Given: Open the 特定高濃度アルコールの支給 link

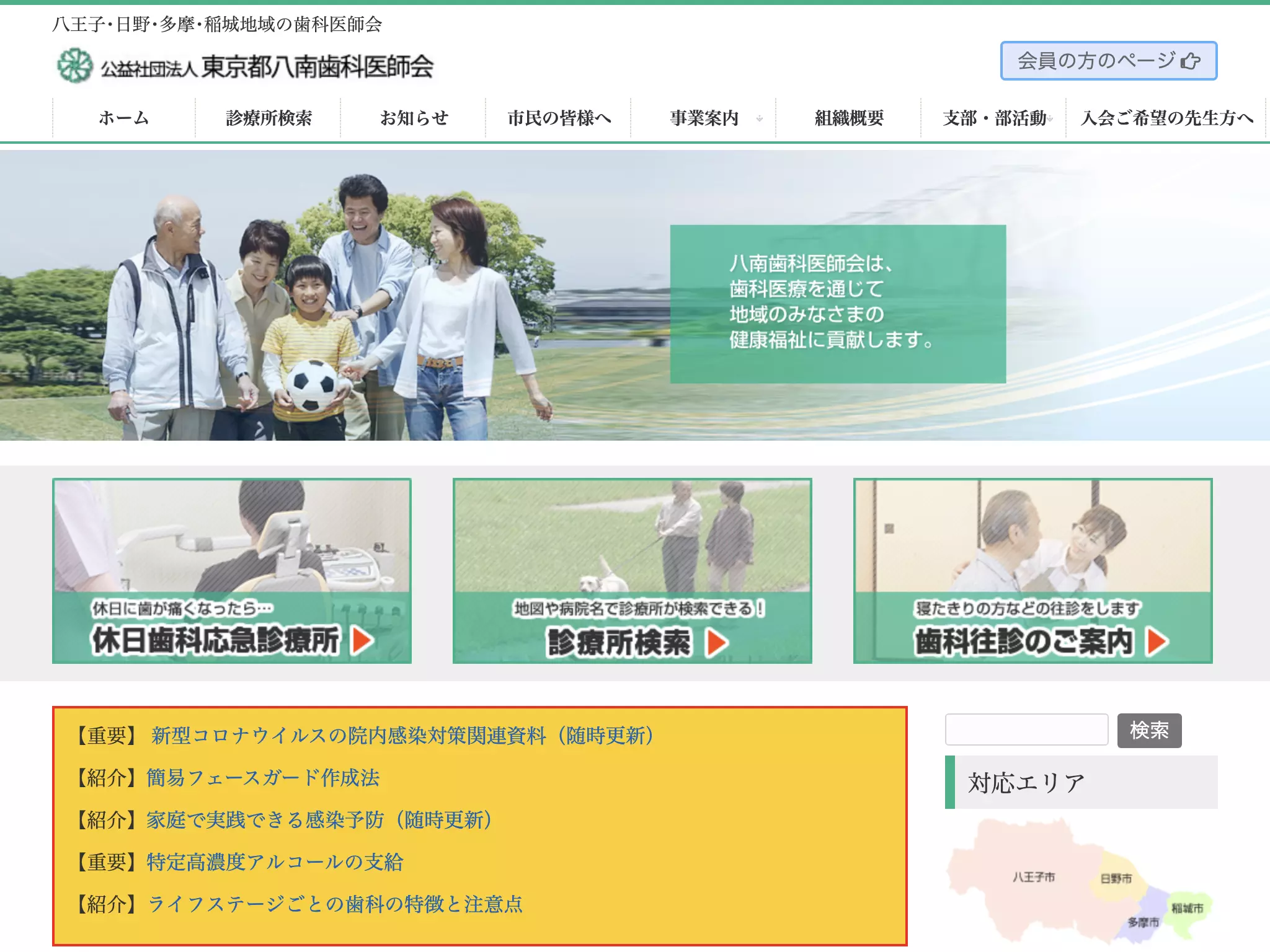Looking at the screenshot, I should (x=275, y=862).
